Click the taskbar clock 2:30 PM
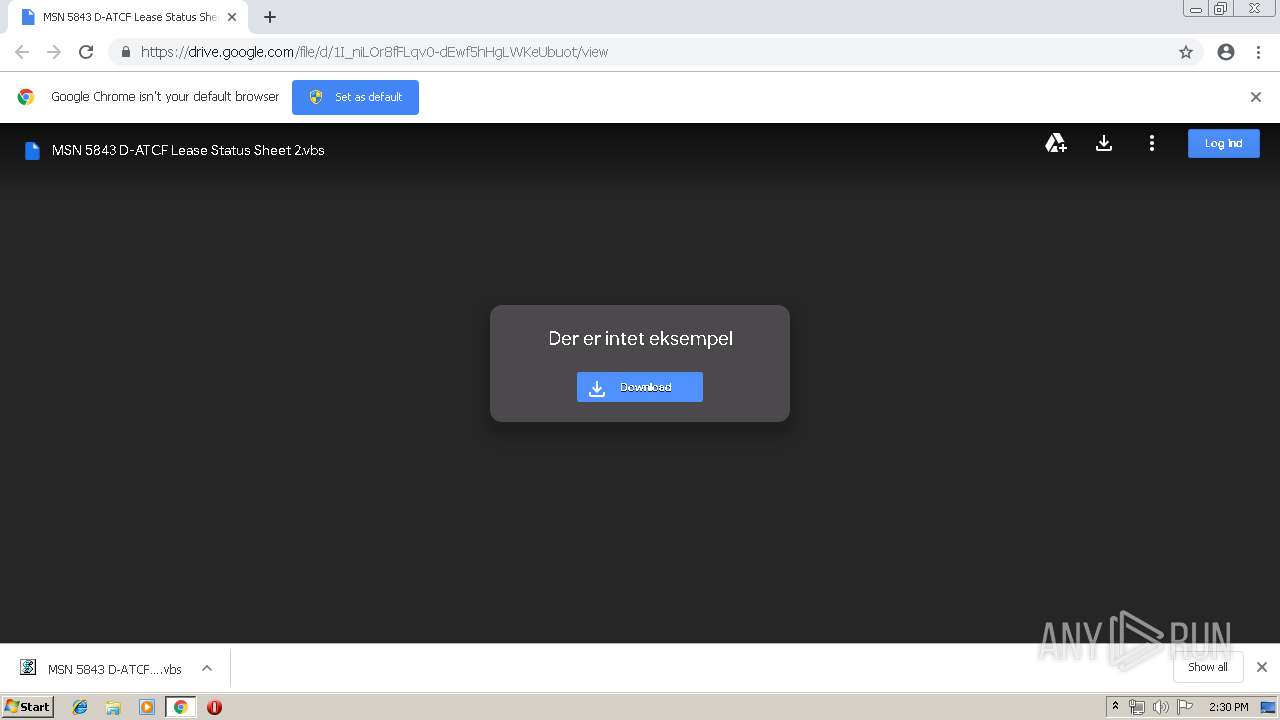The image size is (1280, 720). pos(1228,707)
